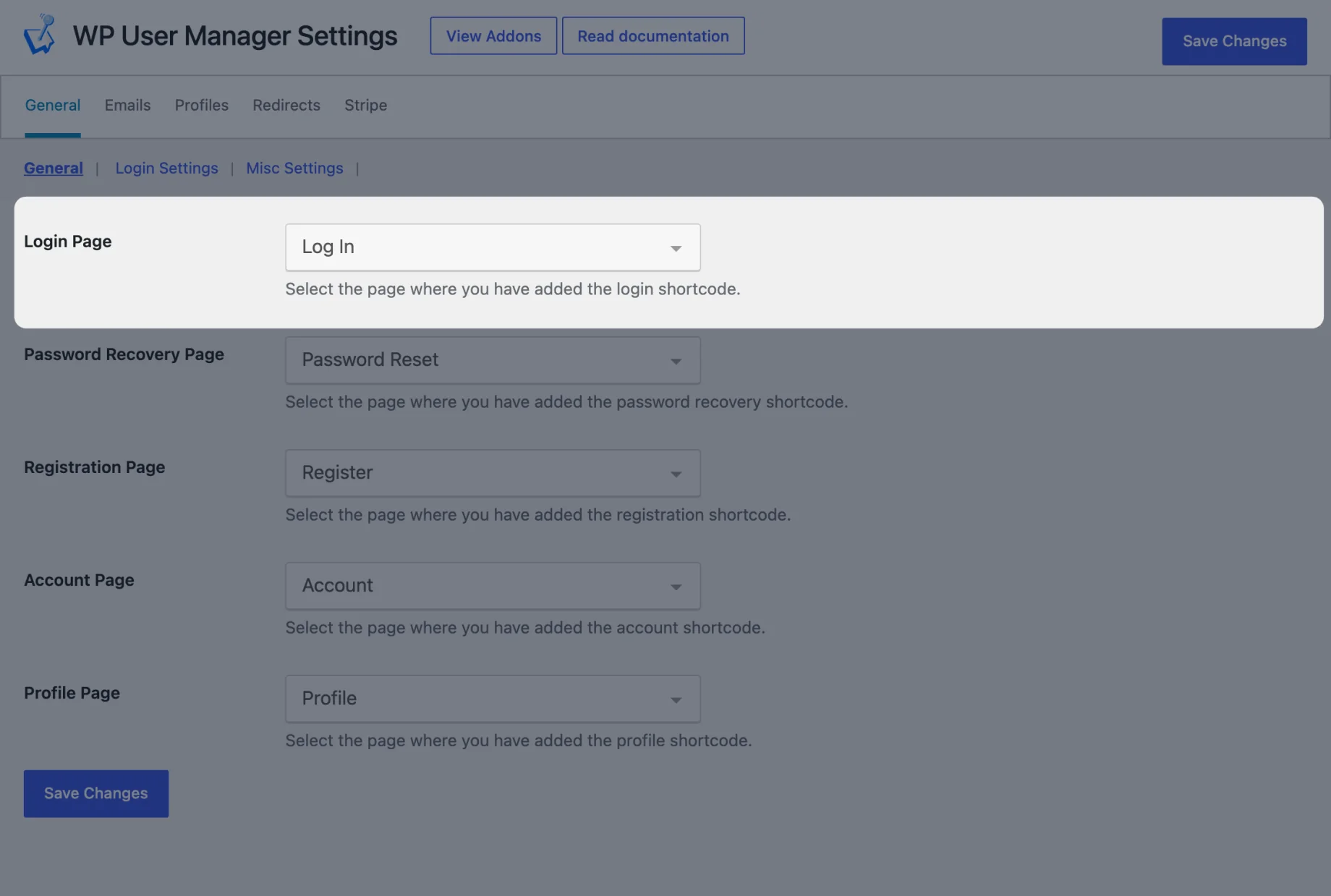The height and width of the screenshot is (896, 1331).
Task: Click the 'Profile Page' label
Action: [72, 693]
